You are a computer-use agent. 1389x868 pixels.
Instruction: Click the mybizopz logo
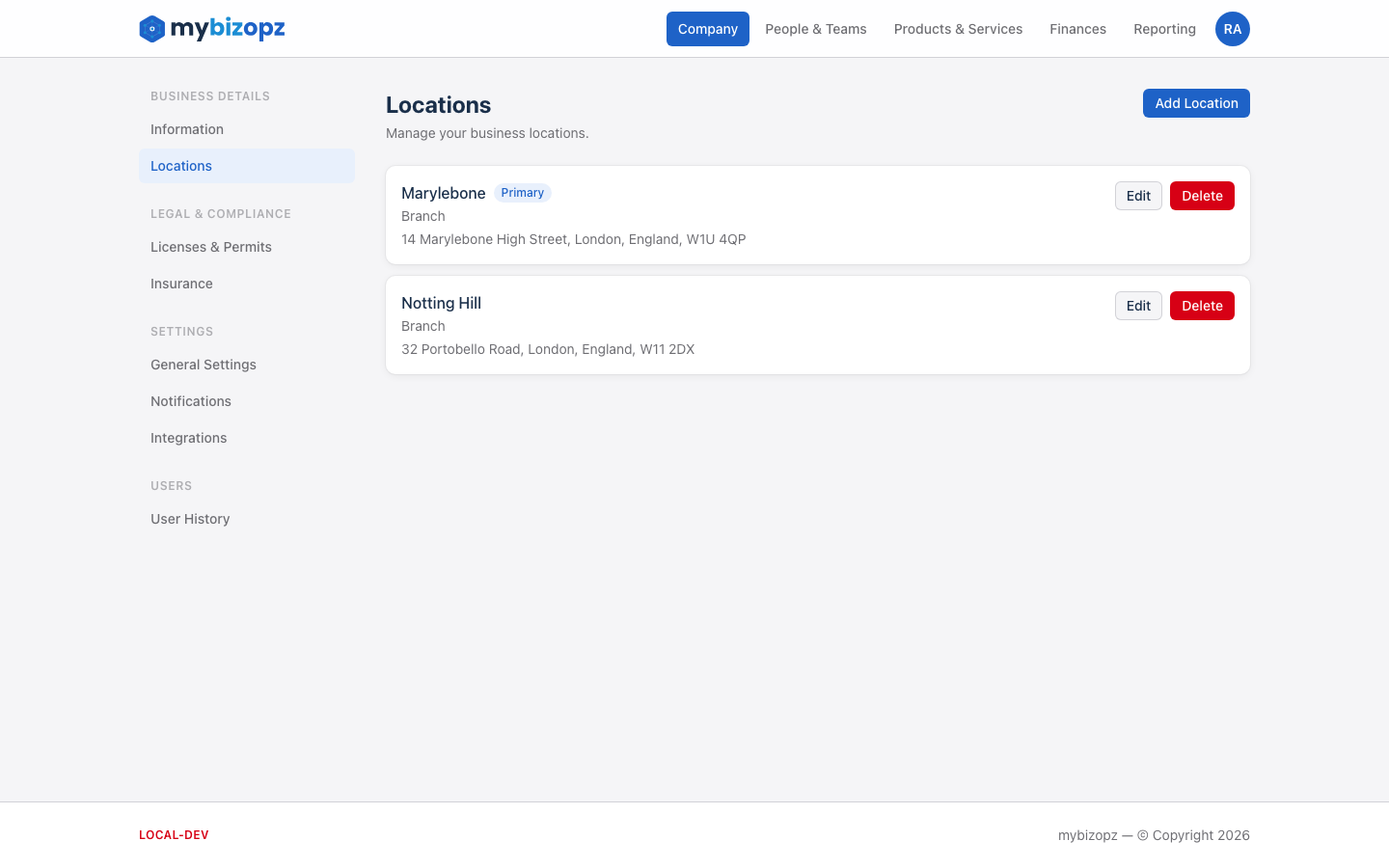pos(211,29)
